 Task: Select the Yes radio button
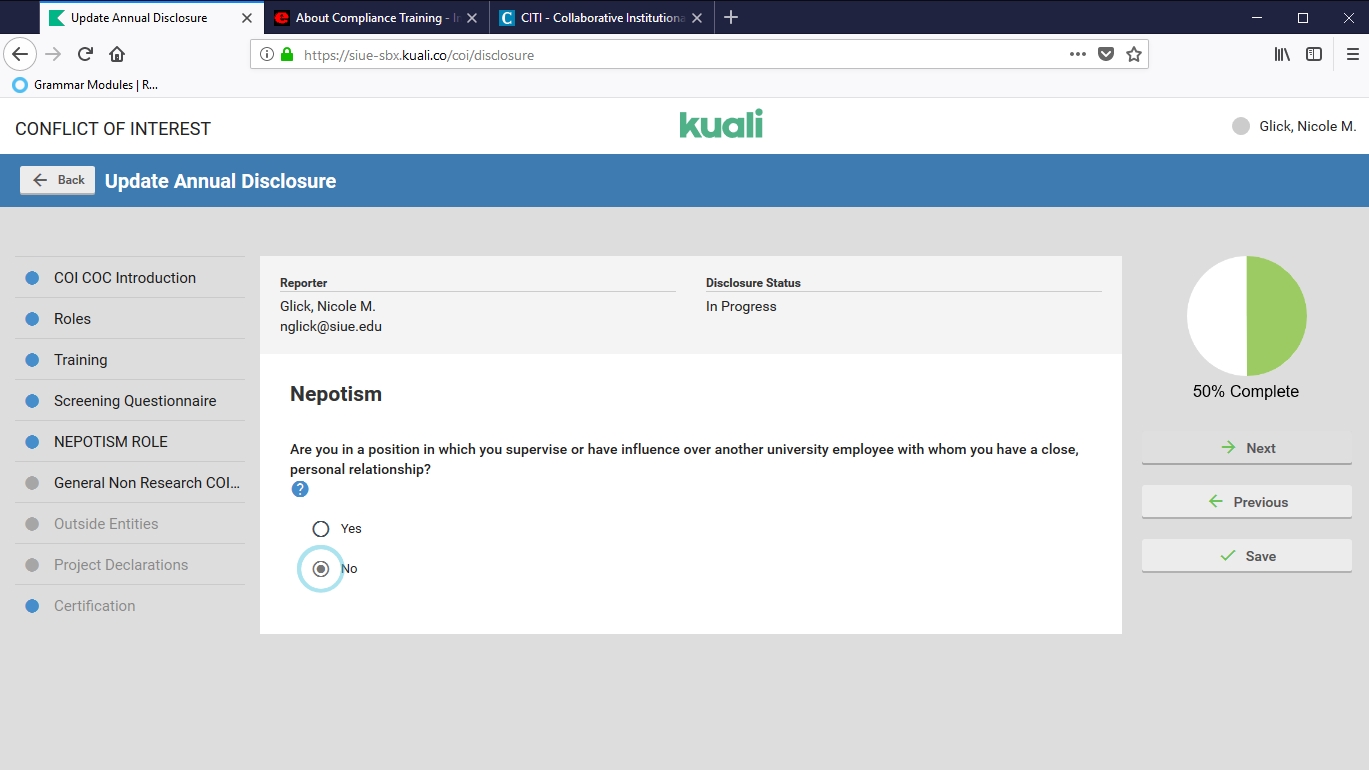click(x=321, y=529)
